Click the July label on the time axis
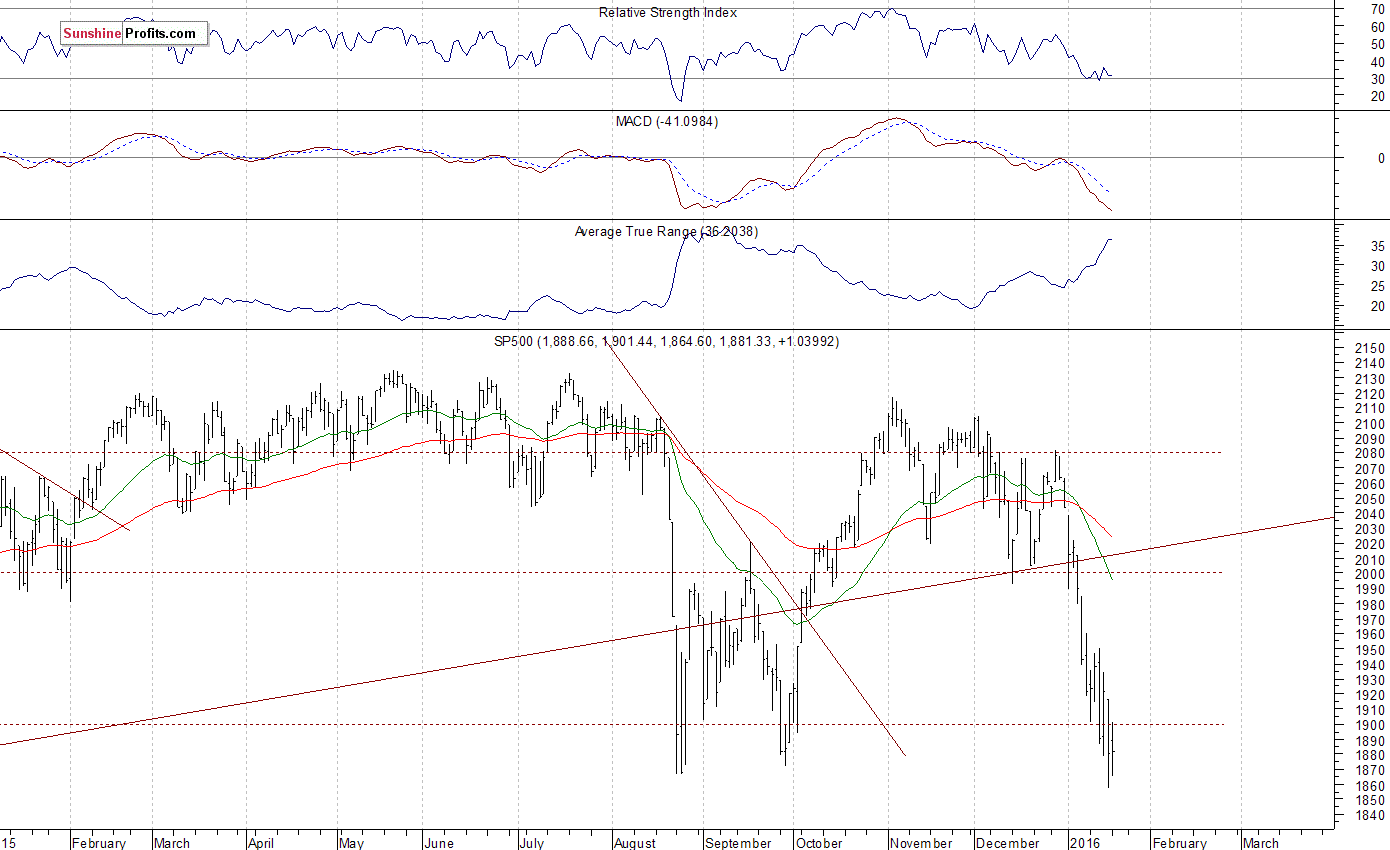The image size is (1390, 850). coord(531,843)
